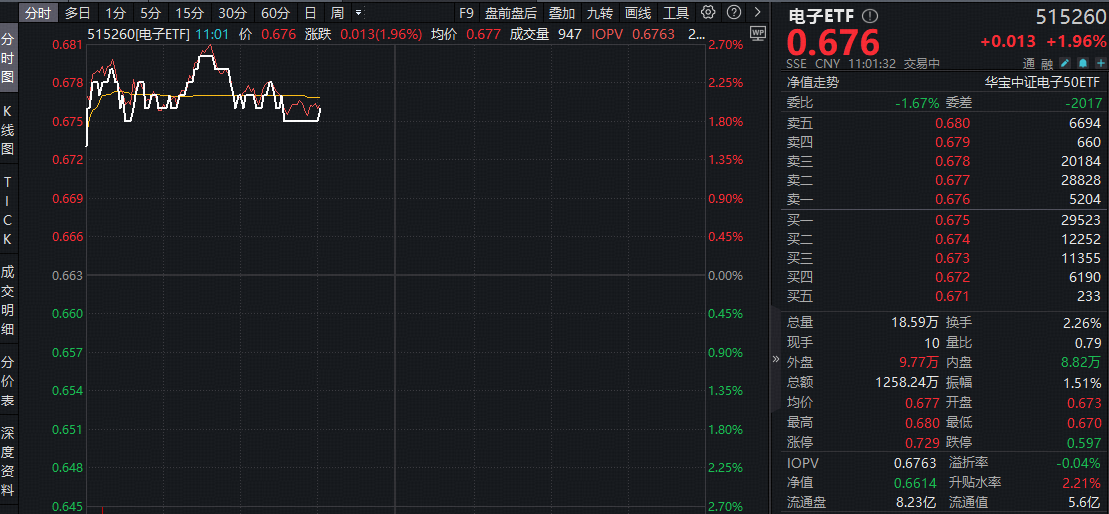Image resolution: width=1109 pixels, height=514 pixels.
Task: Switch to the 5分 chart tab
Action: [150, 13]
